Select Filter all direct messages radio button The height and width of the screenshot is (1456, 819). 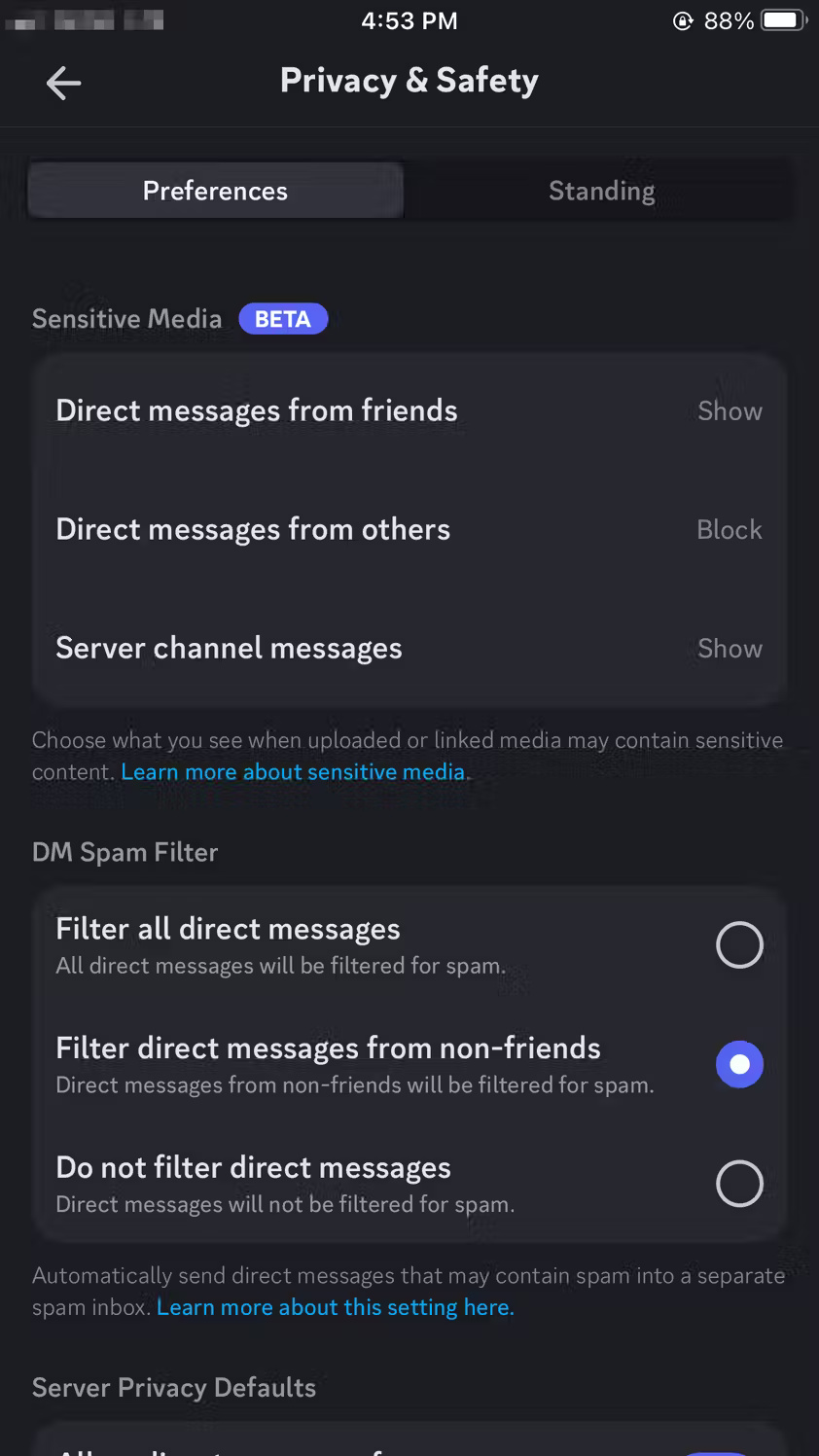coord(739,944)
